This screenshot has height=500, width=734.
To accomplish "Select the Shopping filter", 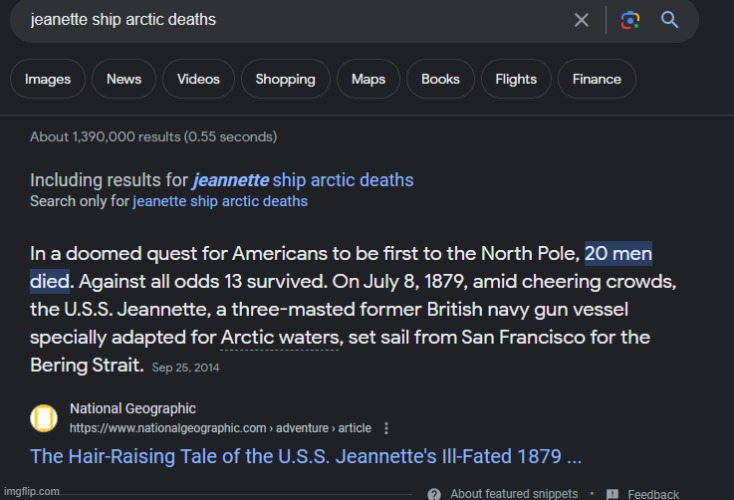I will coord(286,79).
